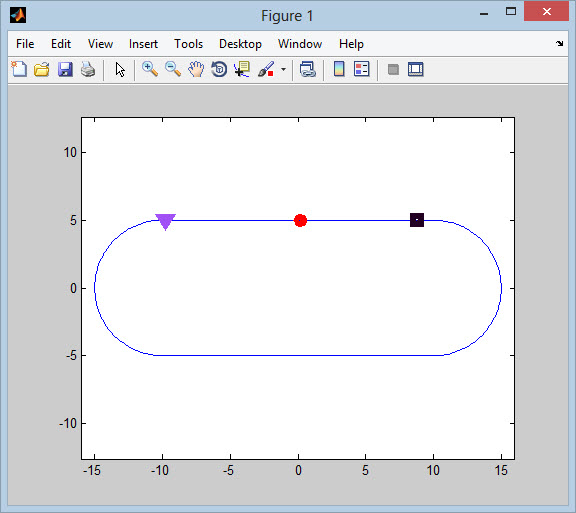Select the Edit Plot arrow tool
The image size is (576, 513).
(120, 69)
